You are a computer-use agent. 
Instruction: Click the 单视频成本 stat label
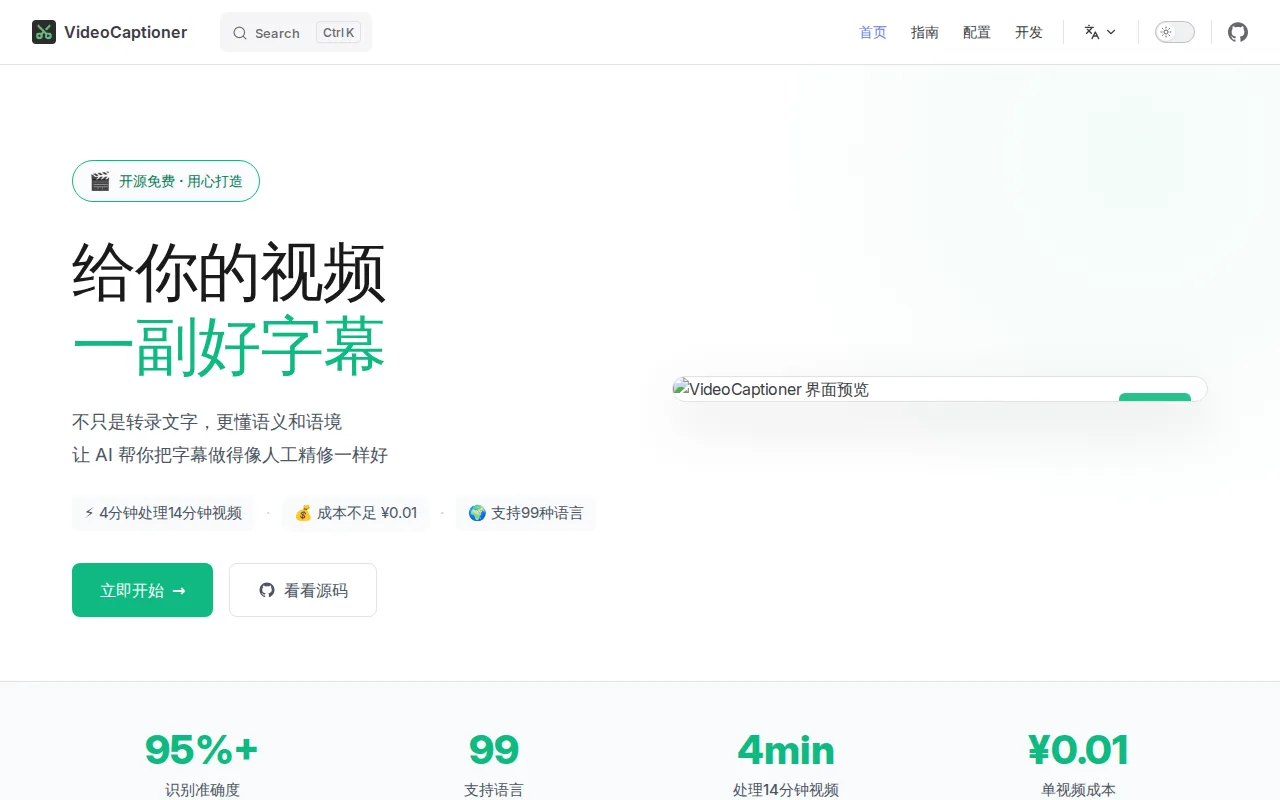[1078, 790]
